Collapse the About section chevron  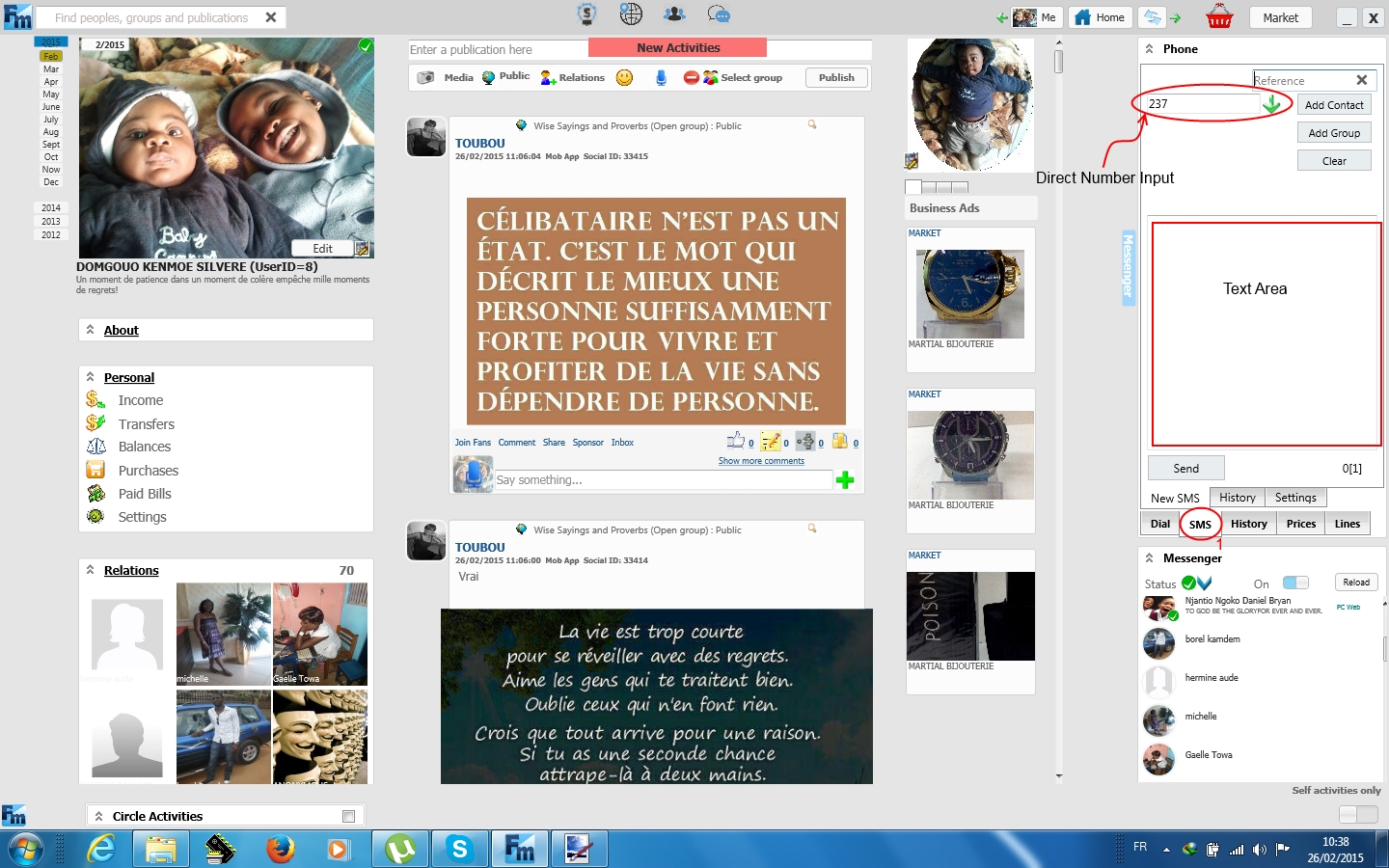[x=91, y=330]
